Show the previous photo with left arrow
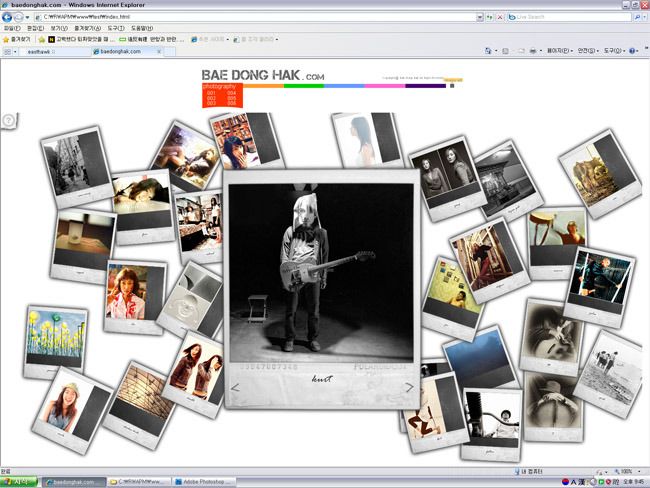Screen dimensions: 650x488 235,388
